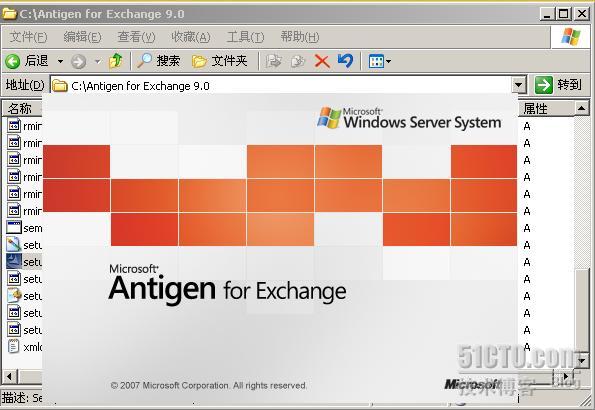Click vertical scrollbar up arrow
The width and height of the screenshot is (595, 410).
tap(582, 109)
